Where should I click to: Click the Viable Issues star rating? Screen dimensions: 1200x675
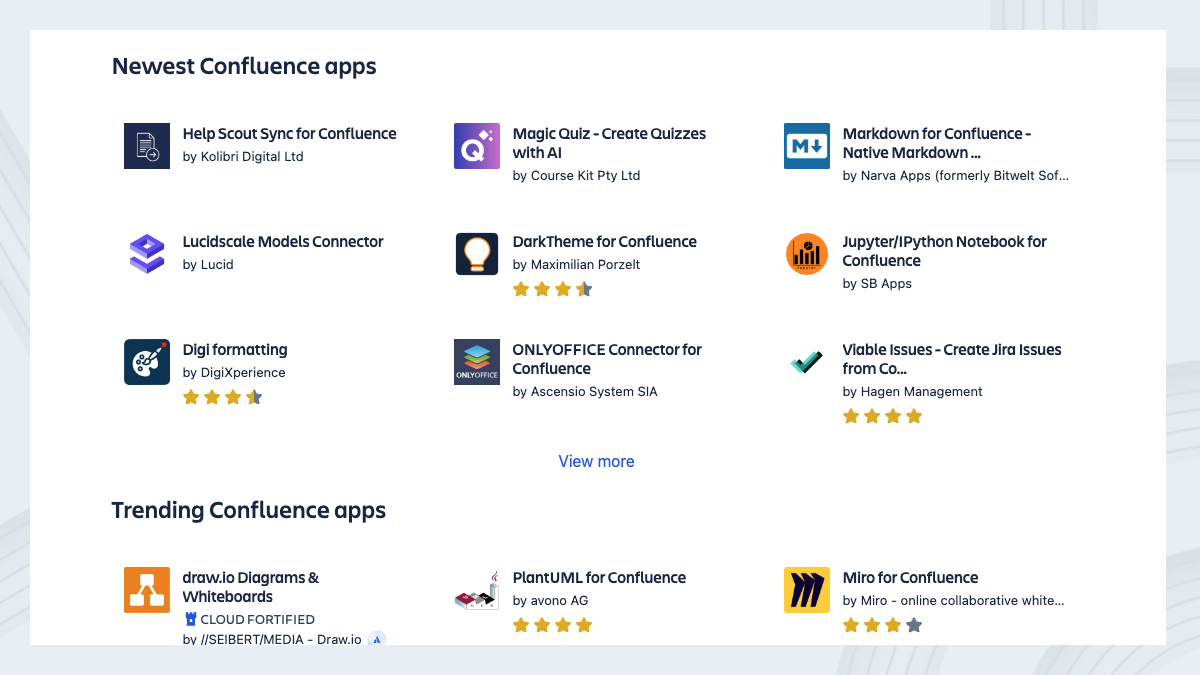click(x=883, y=416)
